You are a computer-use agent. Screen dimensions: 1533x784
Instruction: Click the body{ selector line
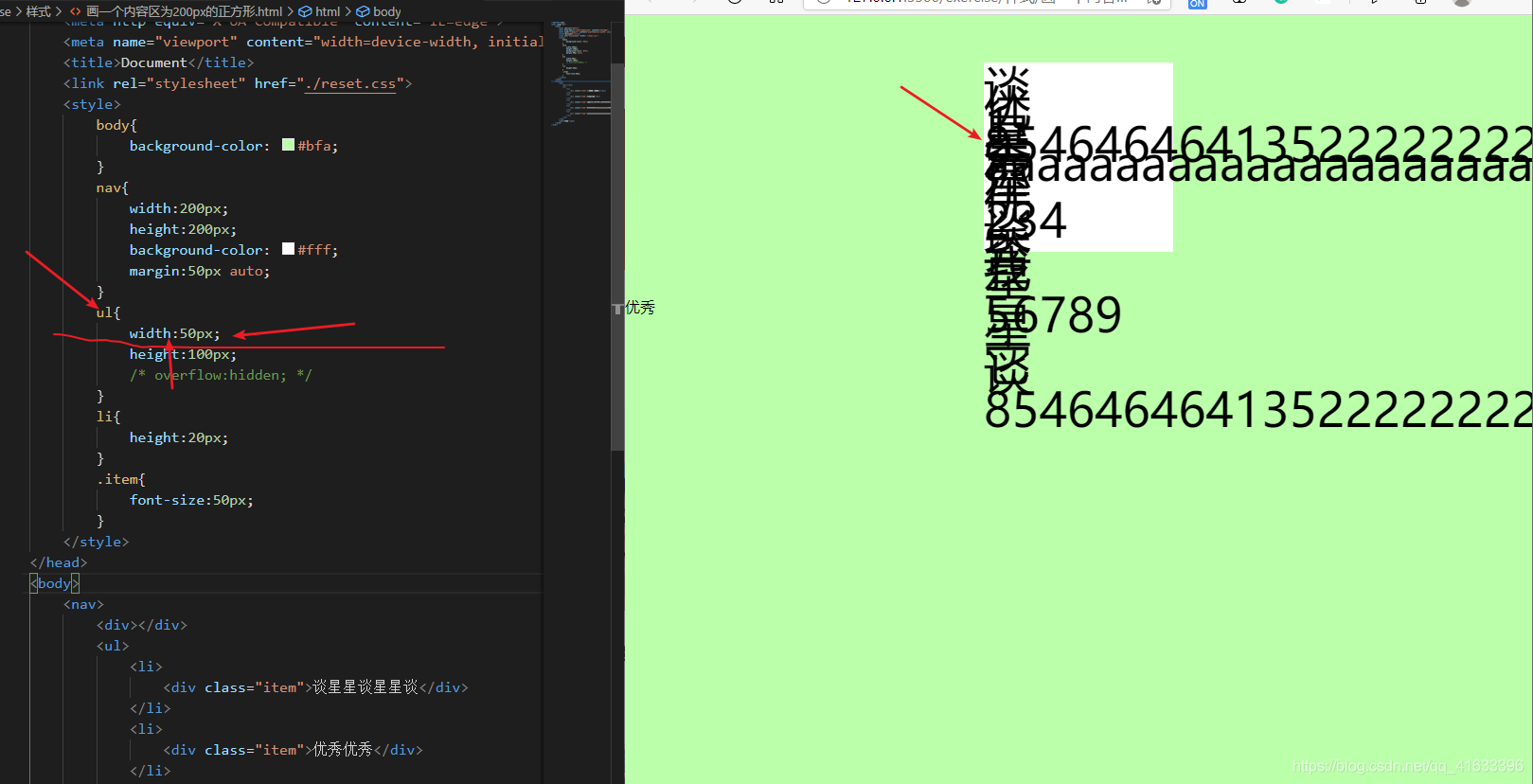pos(116,125)
